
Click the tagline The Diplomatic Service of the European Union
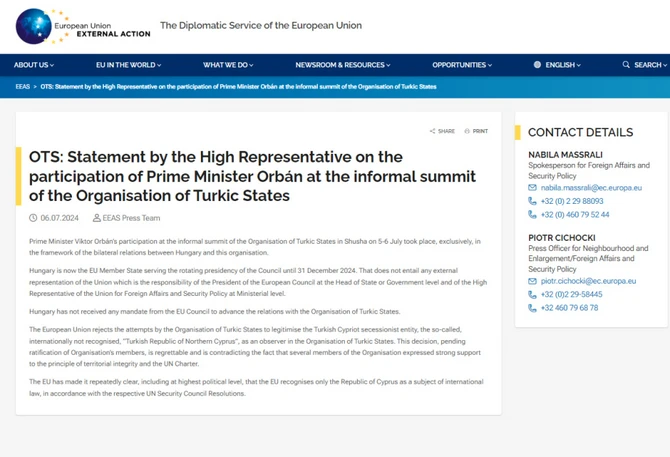[261, 26]
